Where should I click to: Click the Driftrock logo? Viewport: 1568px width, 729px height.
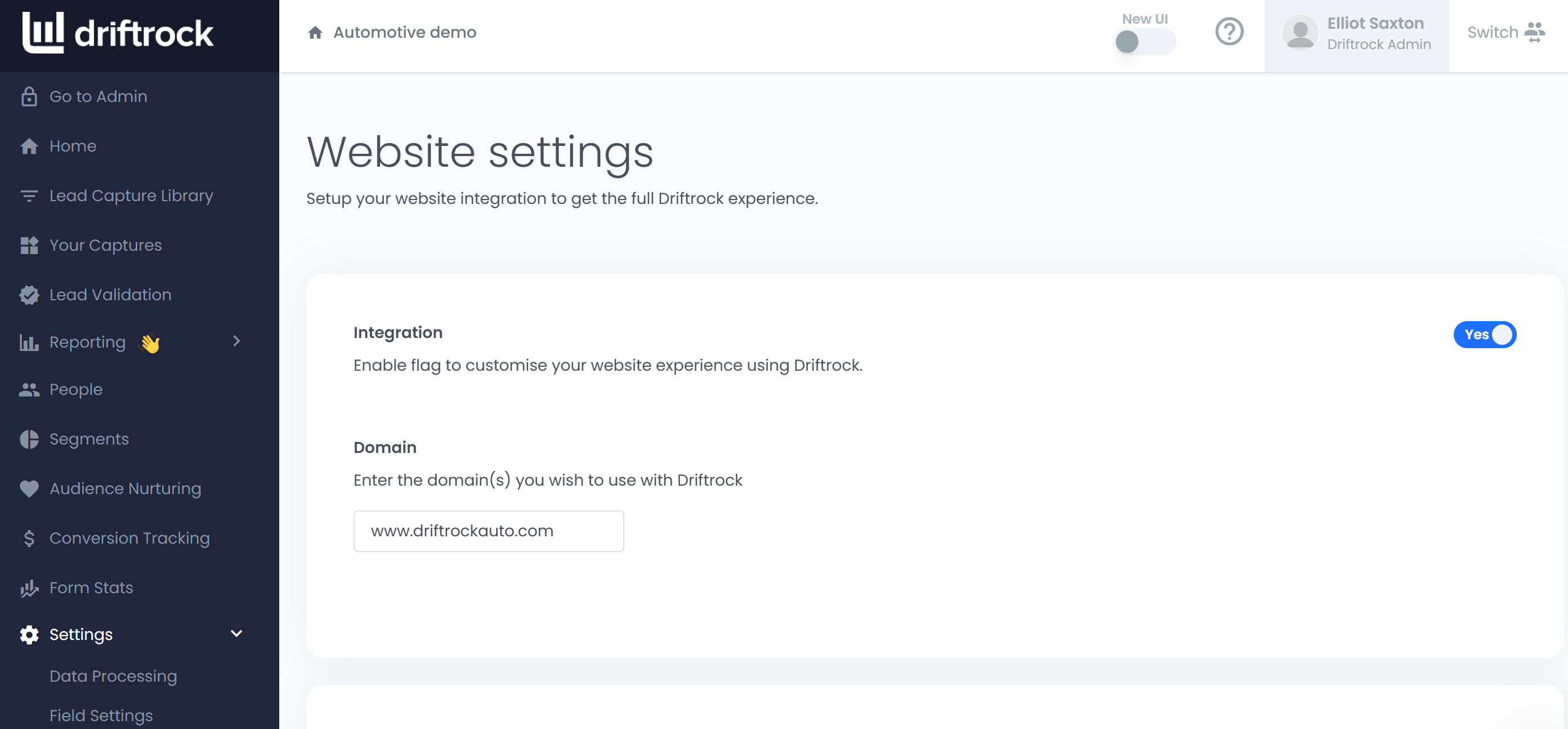click(x=118, y=33)
